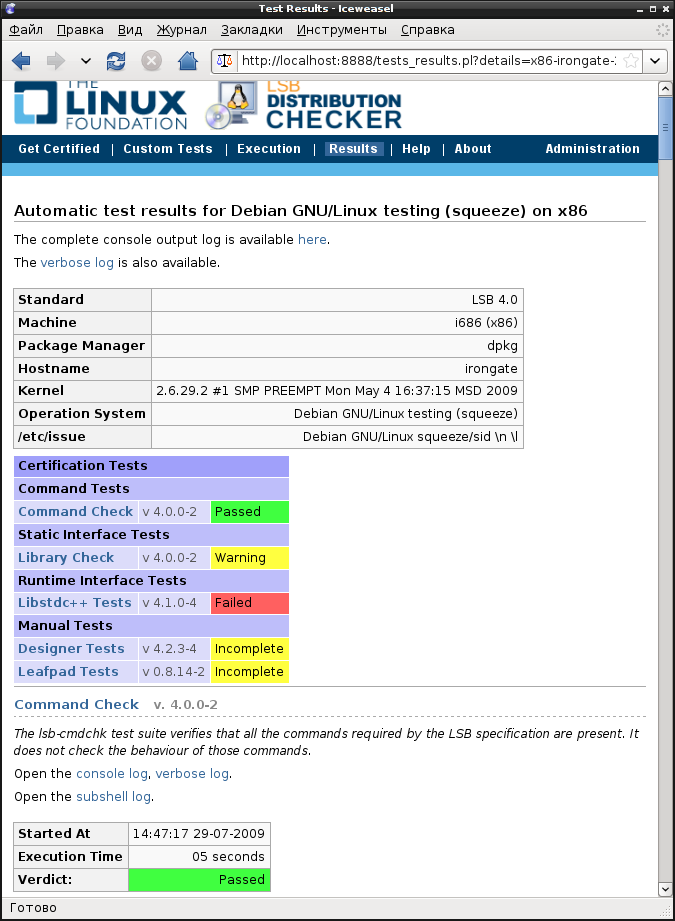675x921 pixels.
Task: Open the Designer Tests link
Action: [x=72, y=648]
